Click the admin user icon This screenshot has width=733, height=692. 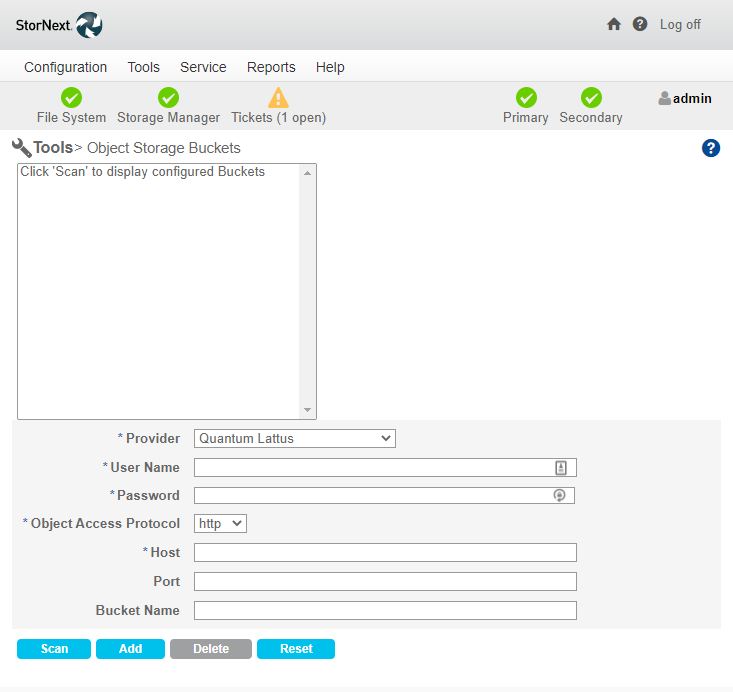coord(664,98)
